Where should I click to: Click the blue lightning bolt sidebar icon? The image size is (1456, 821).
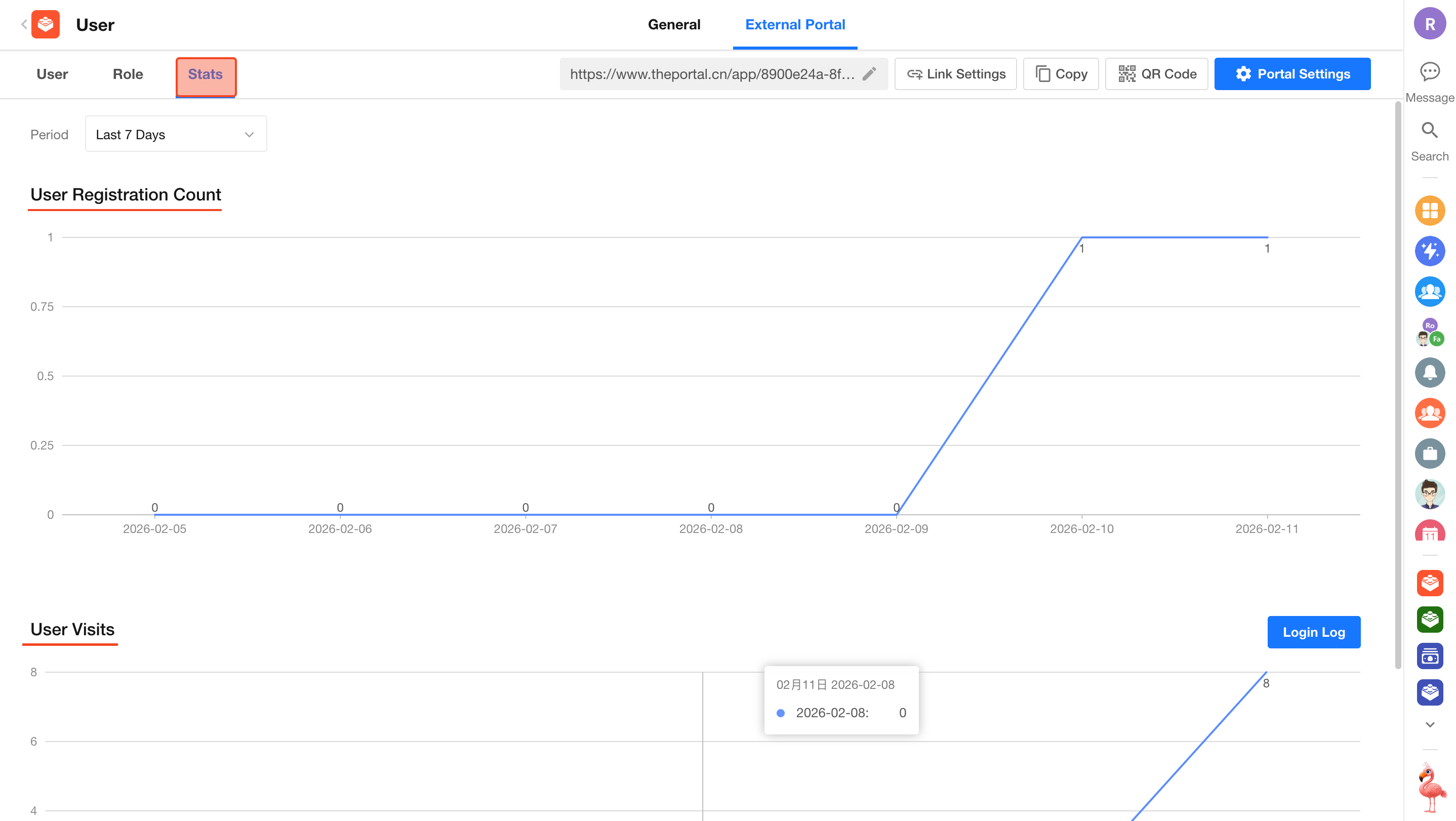tap(1430, 251)
